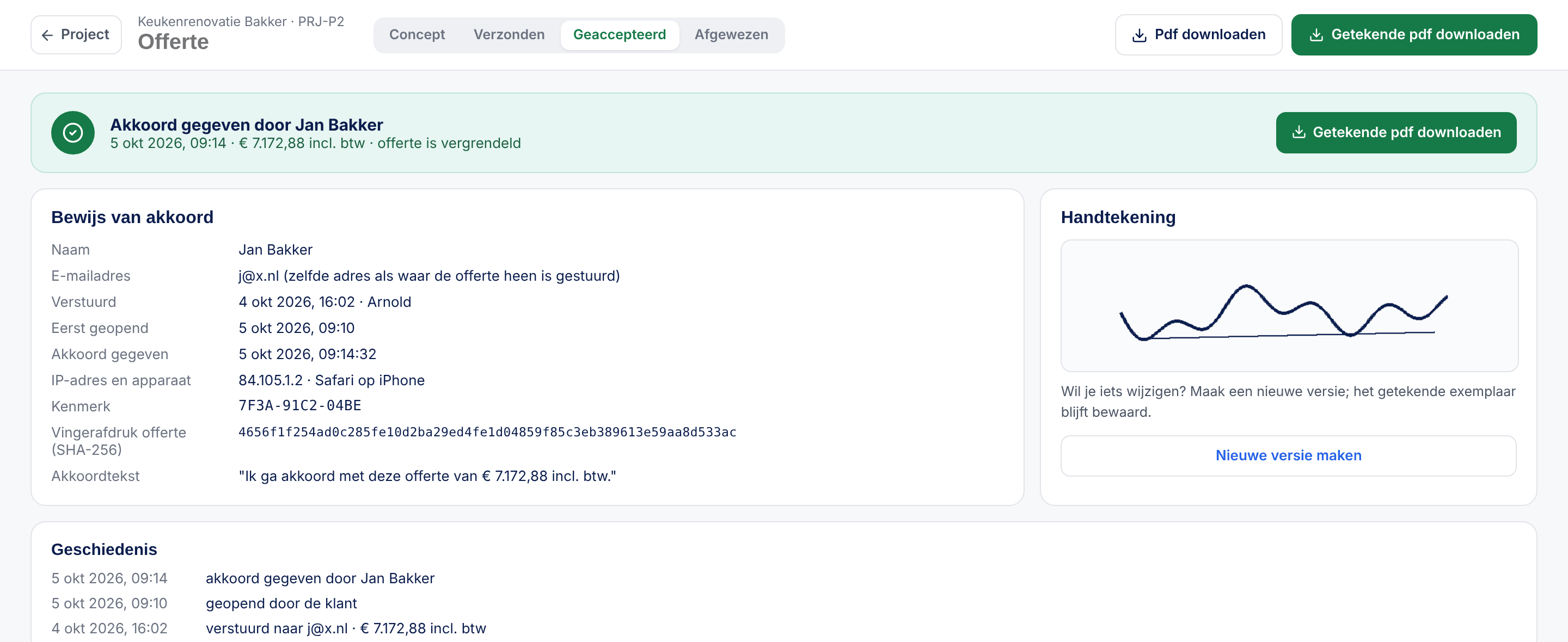
Task: Select the Geaccepteerd tab
Action: pyautogui.click(x=619, y=35)
